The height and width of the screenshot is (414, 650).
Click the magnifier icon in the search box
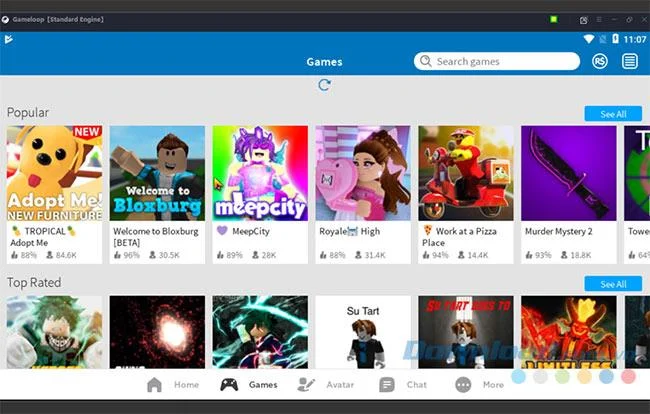pyautogui.click(x=425, y=61)
